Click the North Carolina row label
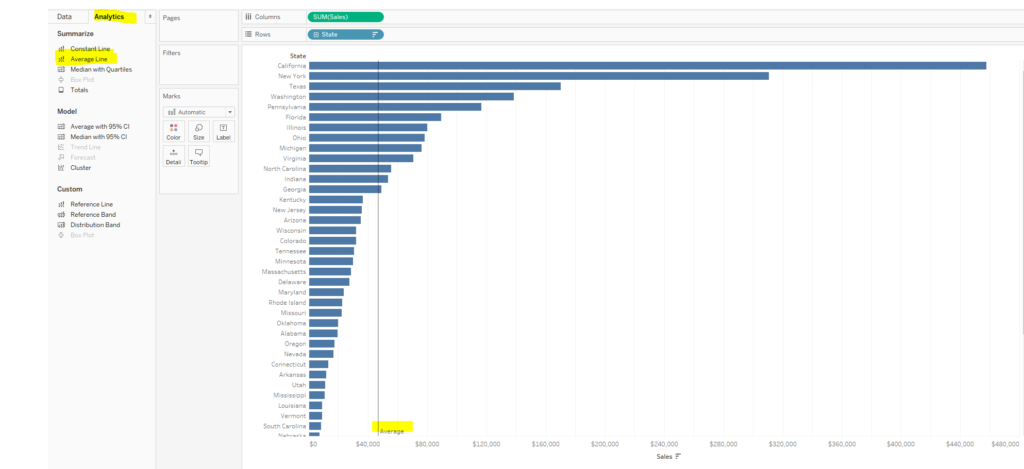Viewport: 1024px width, 469px height. 285,169
